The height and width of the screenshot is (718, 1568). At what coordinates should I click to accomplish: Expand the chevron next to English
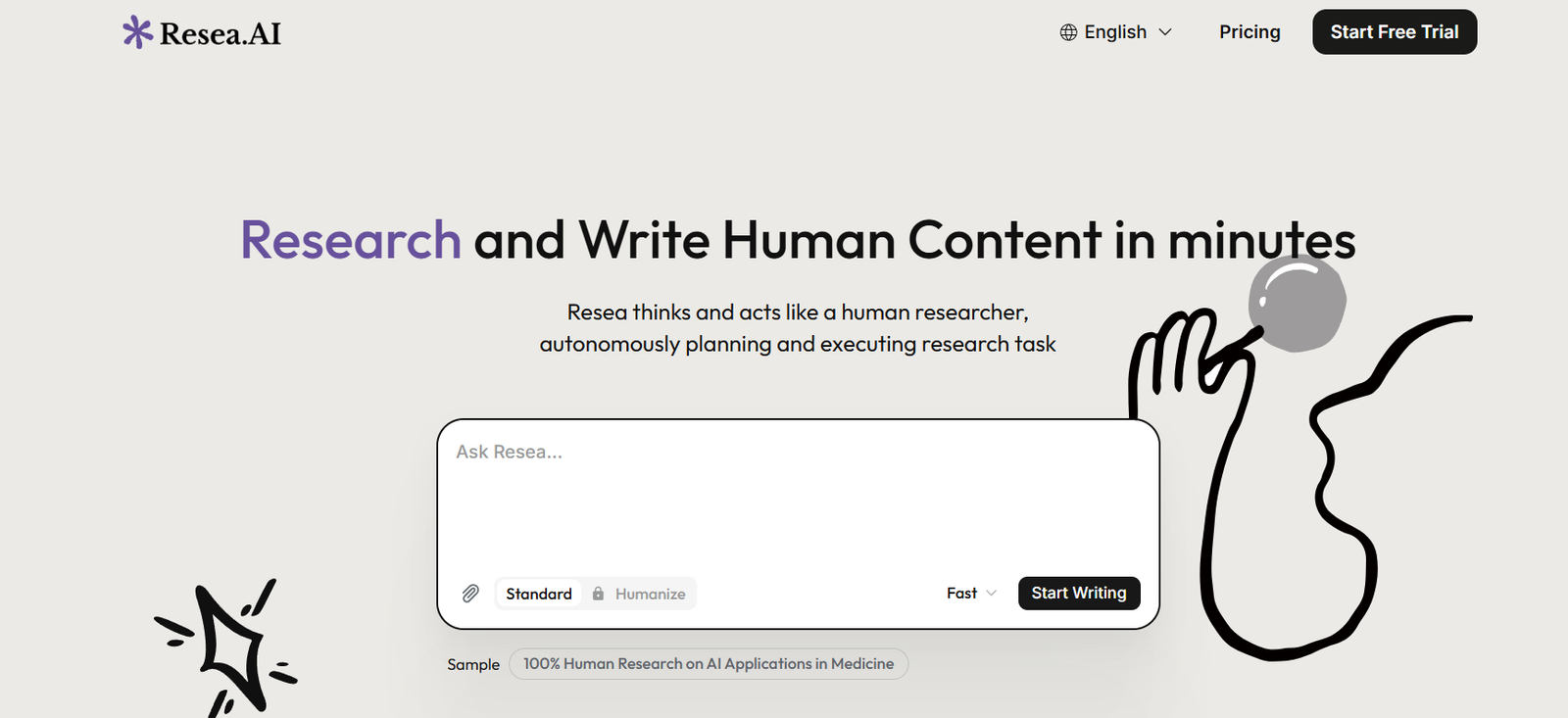click(1165, 32)
